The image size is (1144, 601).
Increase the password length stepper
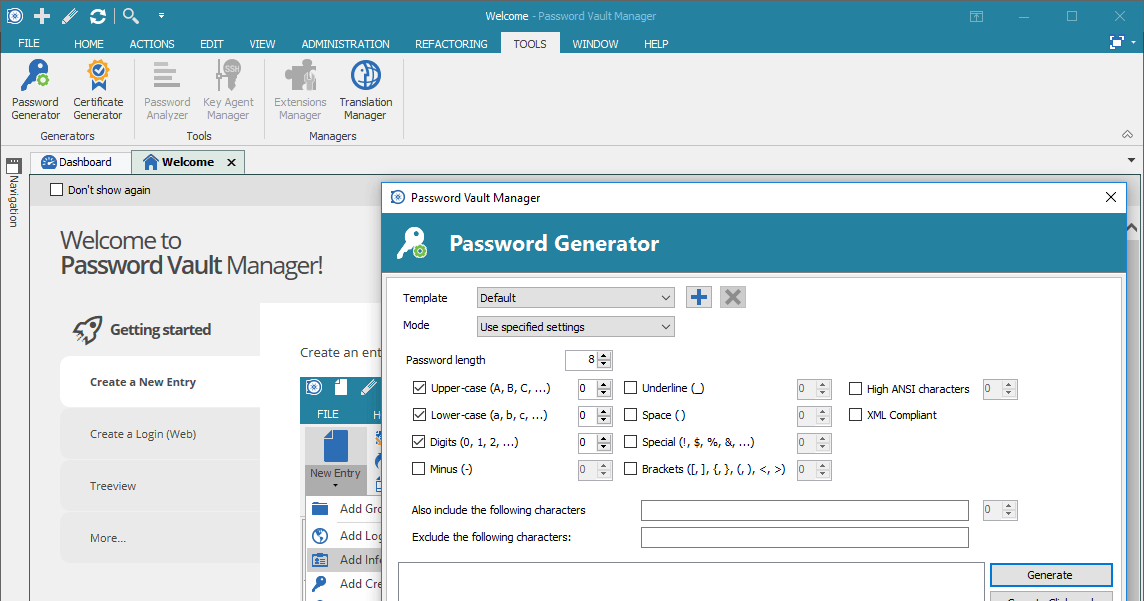tap(604, 355)
